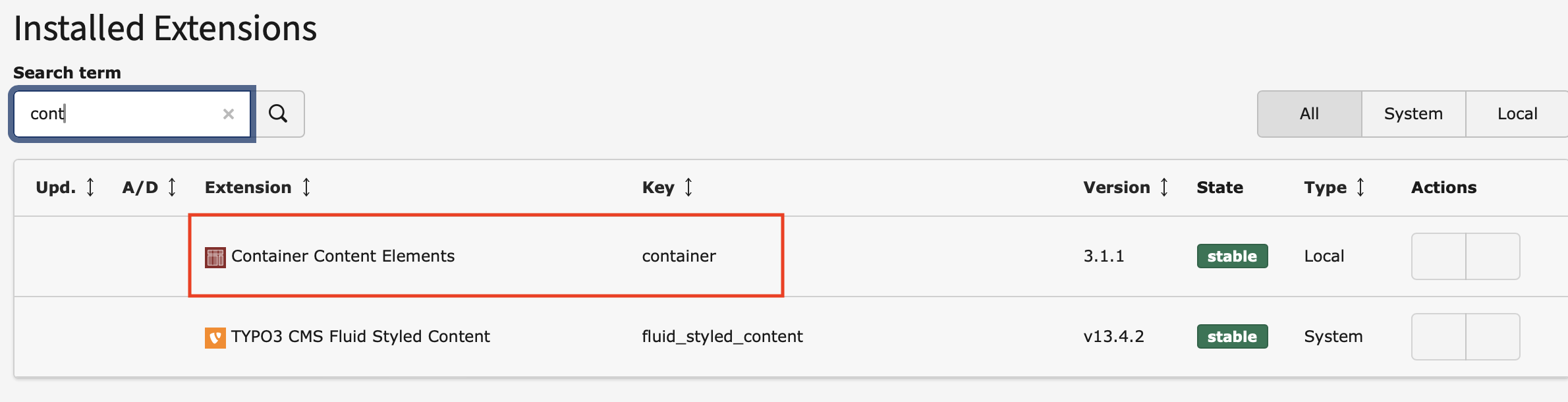Click the second action button for container
Image resolution: width=1568 pixels, height=402 pixels.
(1493, 256)
